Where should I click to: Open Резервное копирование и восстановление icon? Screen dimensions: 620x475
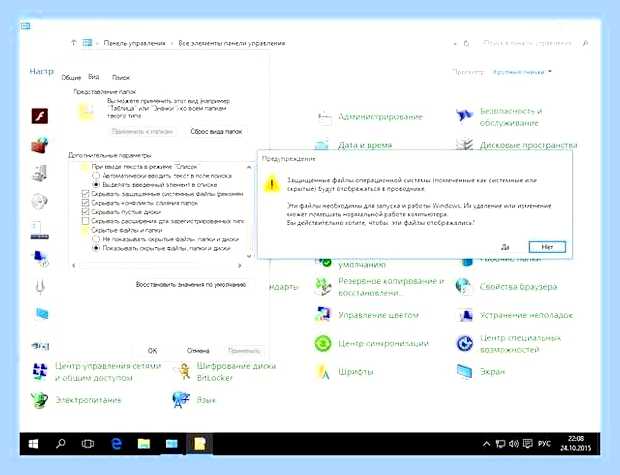[323, 286]
